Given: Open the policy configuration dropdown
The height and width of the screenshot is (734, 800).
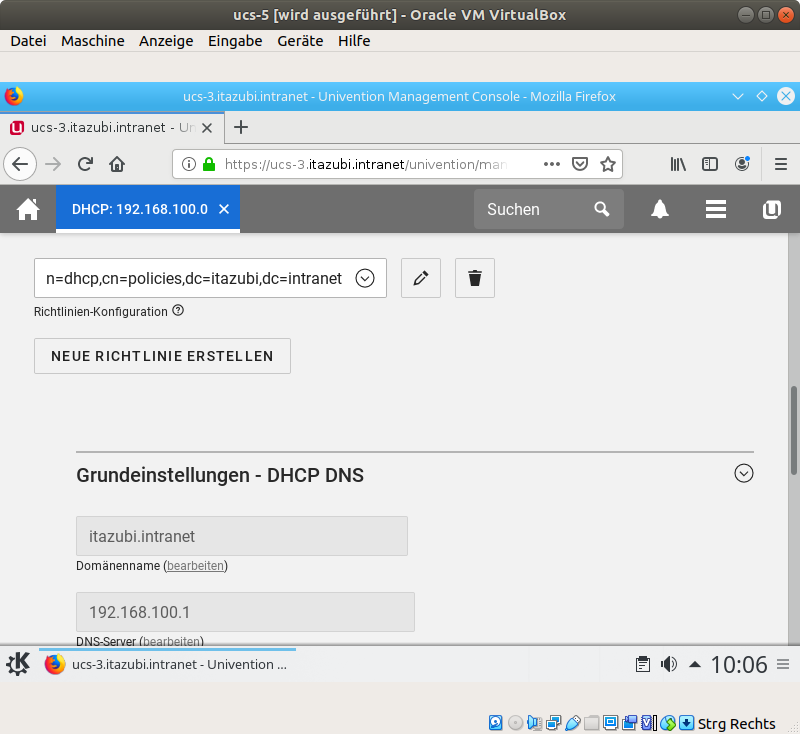Looking at the screenshot, I should 365,278.
